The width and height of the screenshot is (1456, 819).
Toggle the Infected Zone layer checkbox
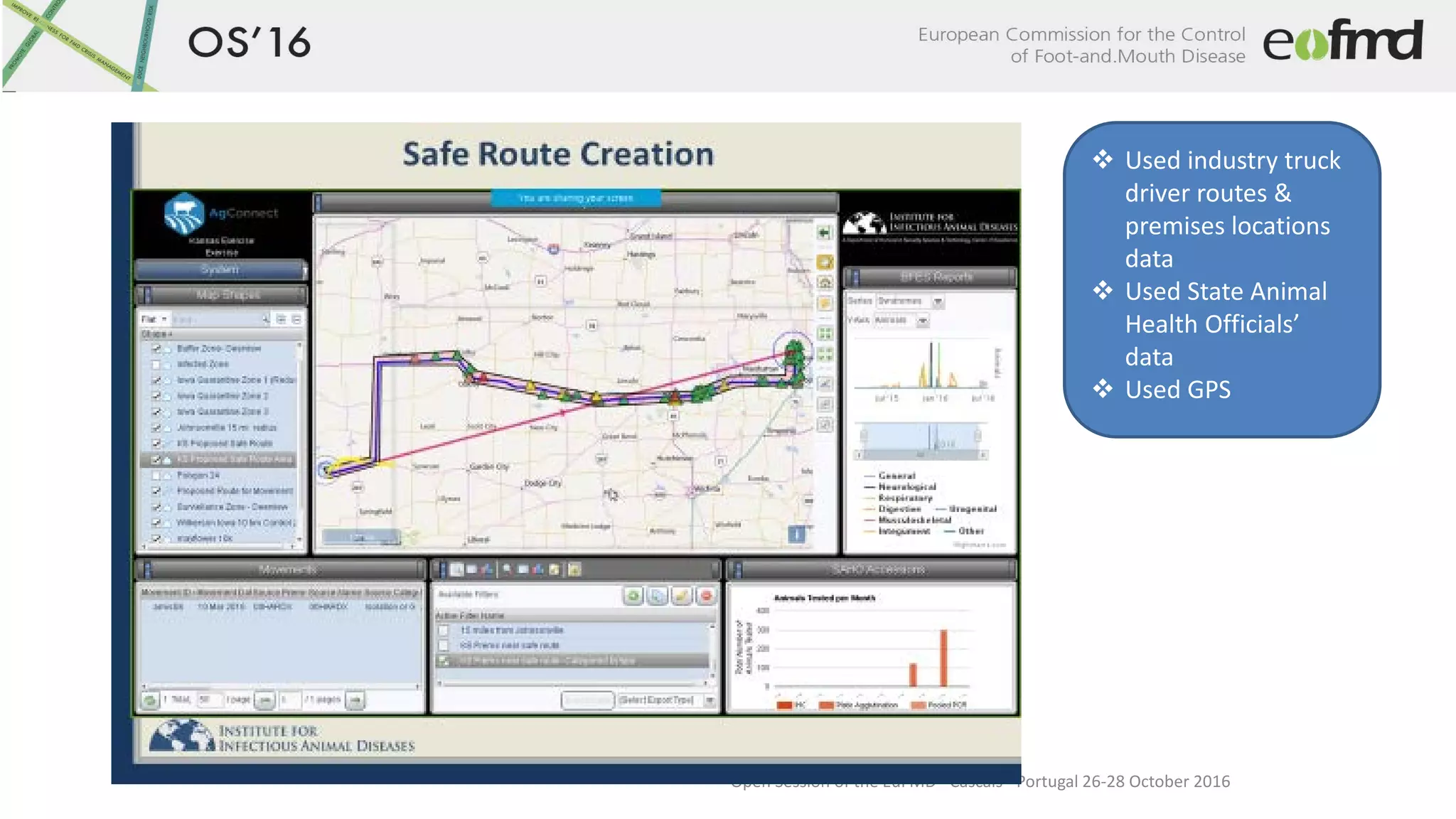(156, 364)
